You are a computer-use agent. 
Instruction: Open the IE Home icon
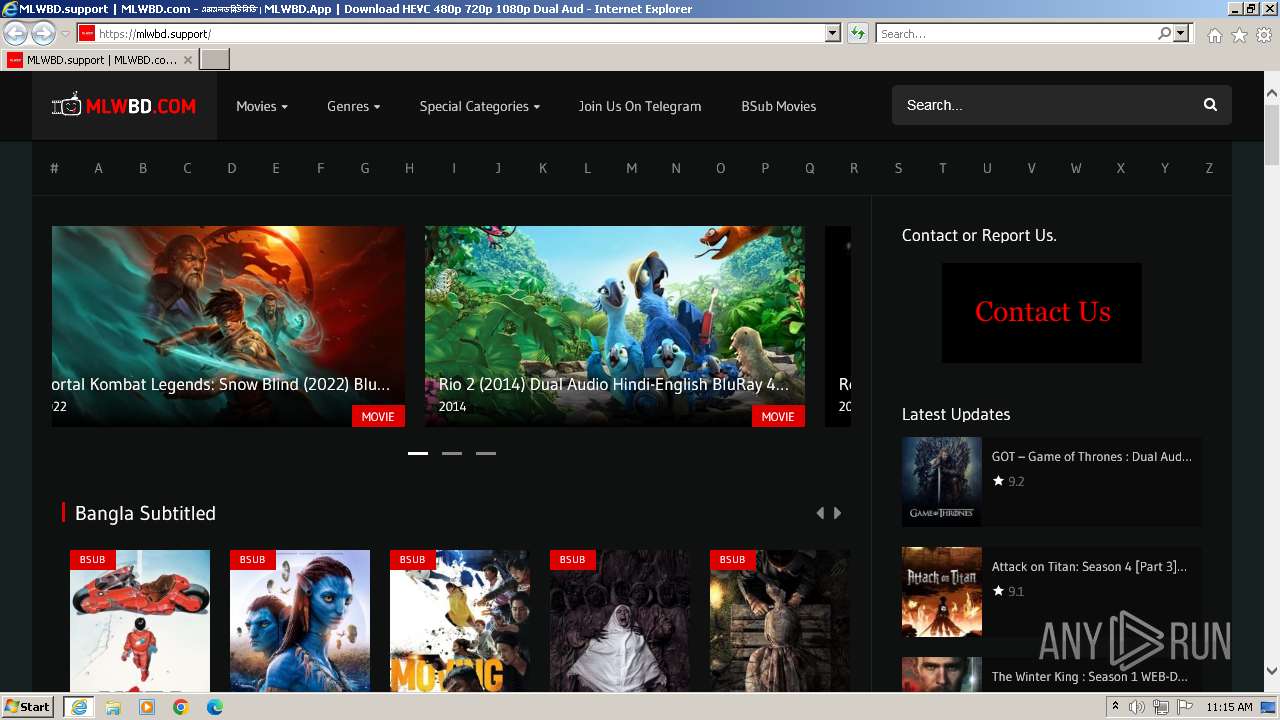pos(1214,35)
